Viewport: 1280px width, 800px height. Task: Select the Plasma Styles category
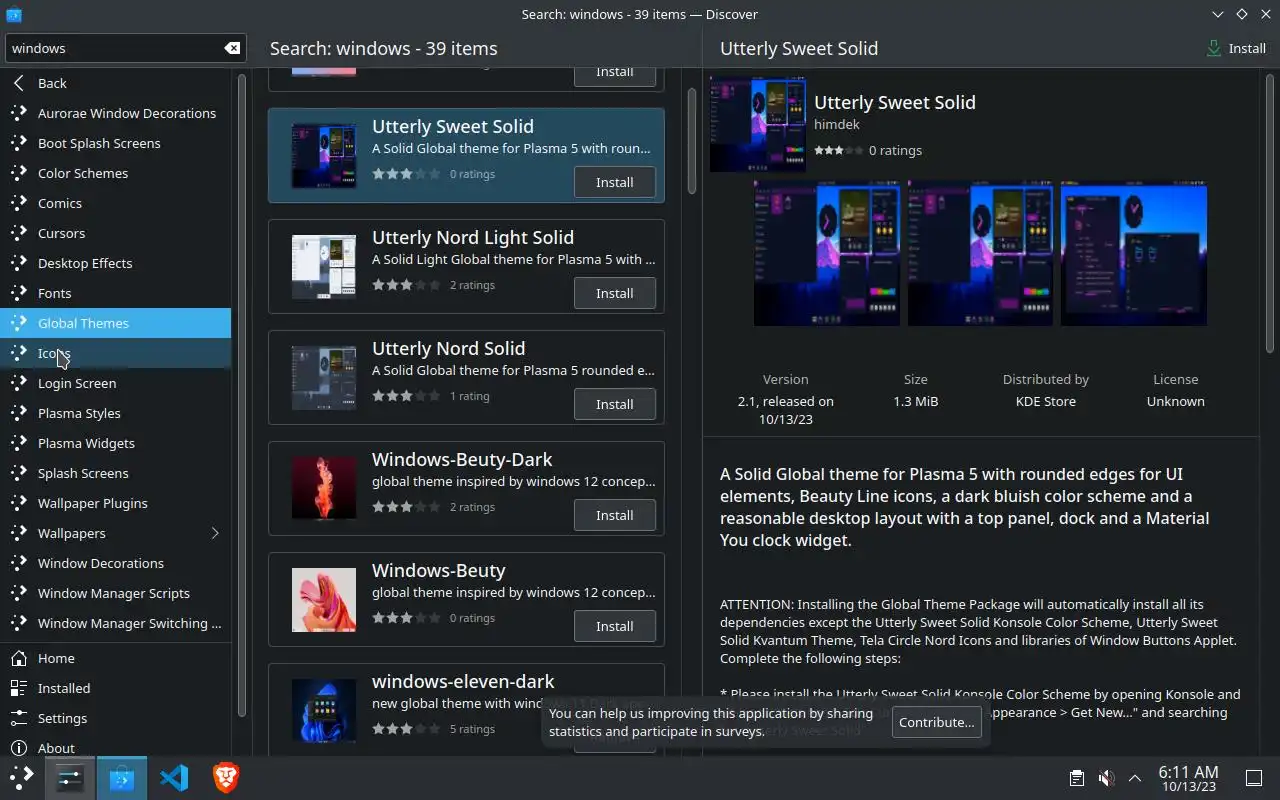pos(115,413)
